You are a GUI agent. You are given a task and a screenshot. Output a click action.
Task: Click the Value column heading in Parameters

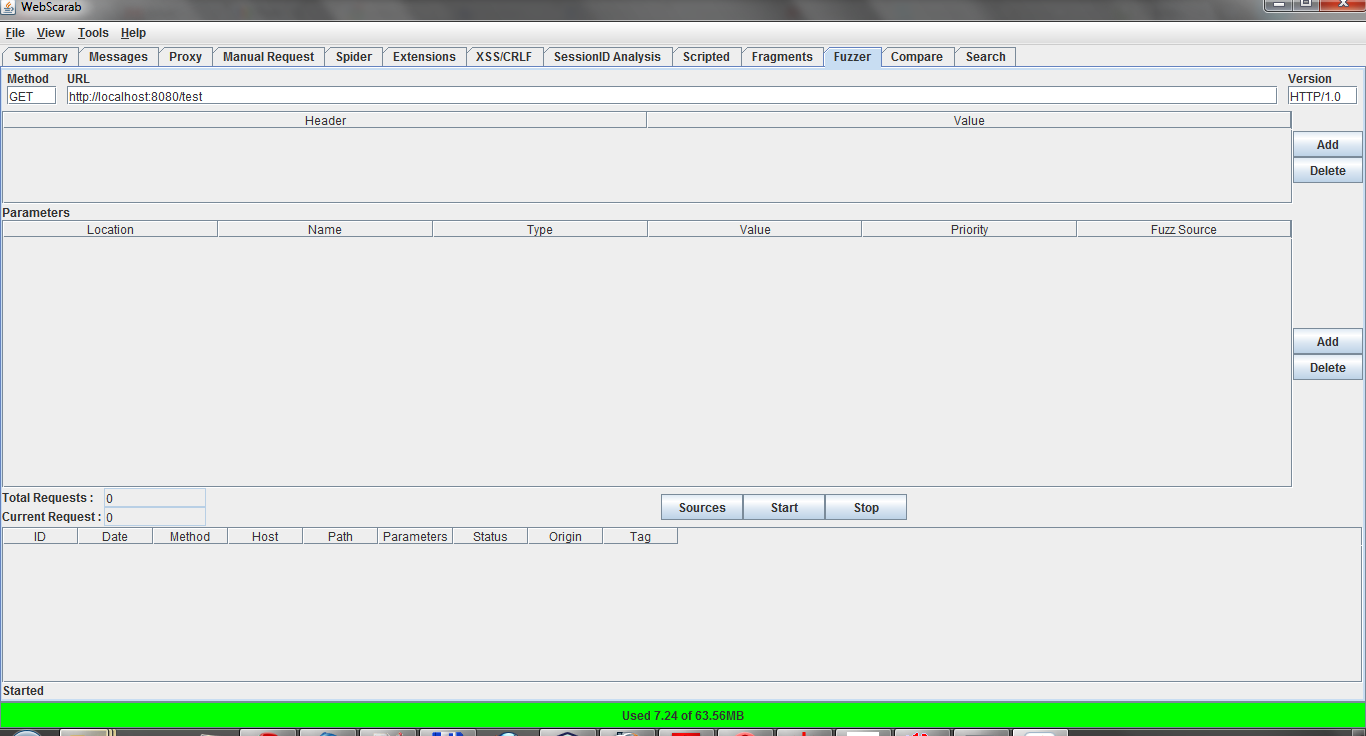coord(755,229)
